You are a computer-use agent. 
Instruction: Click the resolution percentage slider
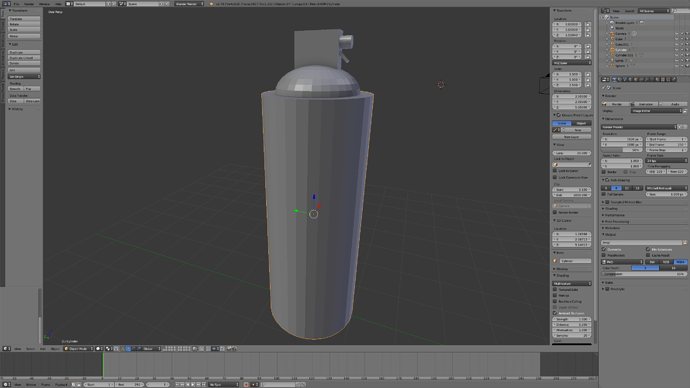point(622,150)
